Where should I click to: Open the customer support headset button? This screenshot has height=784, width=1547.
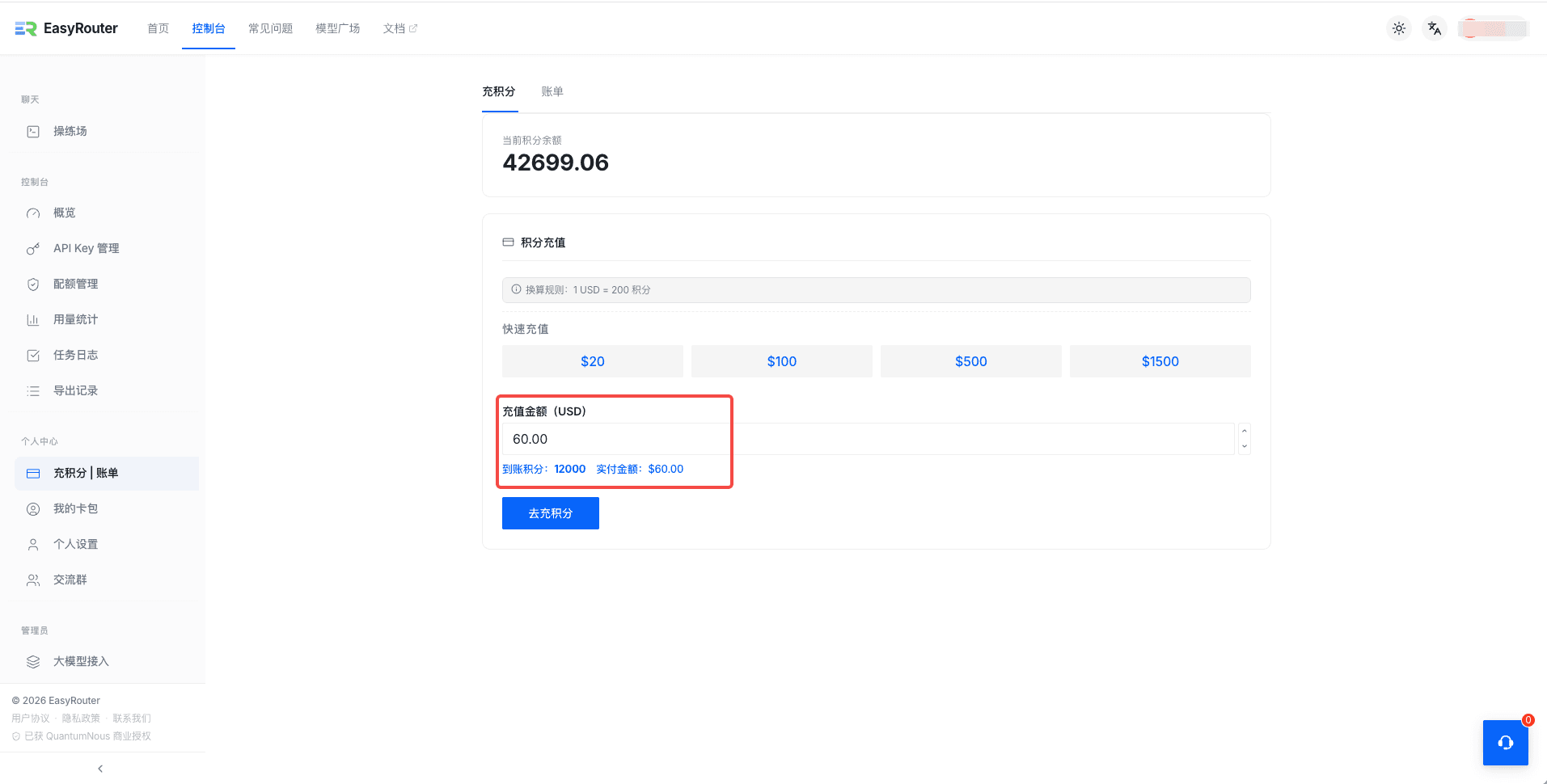click(1506, 743)
